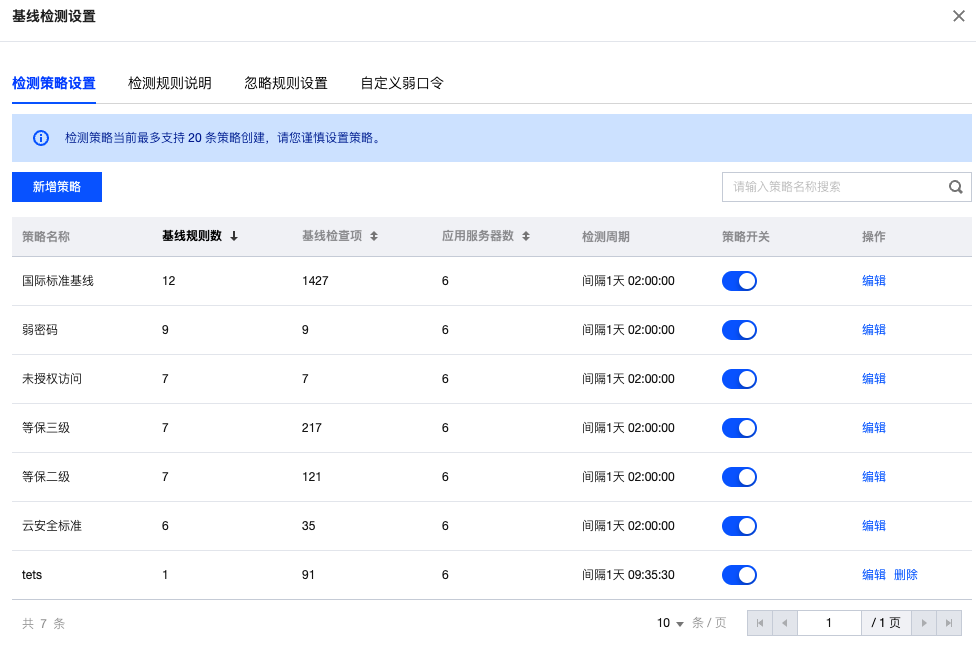Open the 10 条/页 page size dropdown

(x=670, y=623)
